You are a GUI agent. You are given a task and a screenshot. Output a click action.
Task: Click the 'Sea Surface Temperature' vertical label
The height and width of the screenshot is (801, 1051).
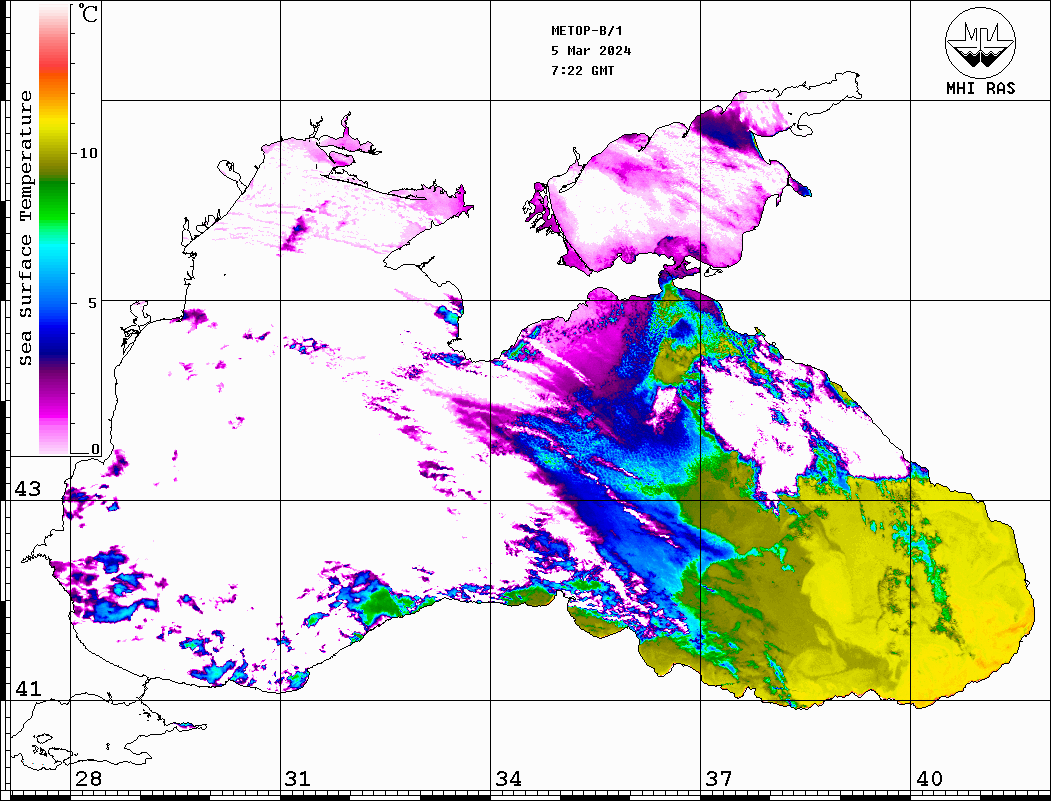pyautogui.click(x=25, y=229)
